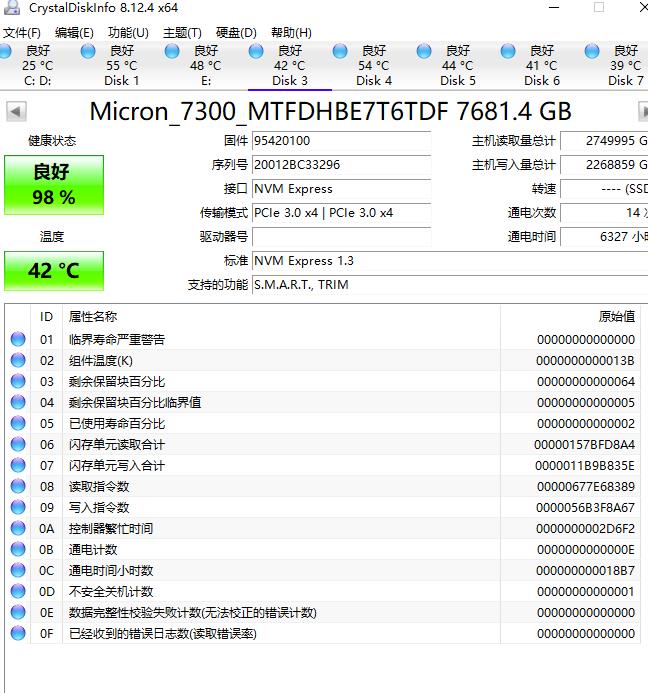This screenshot has height=693, width=648.
Task: Click the NVM Express 1.3 standard field
Action: (450, 261)
